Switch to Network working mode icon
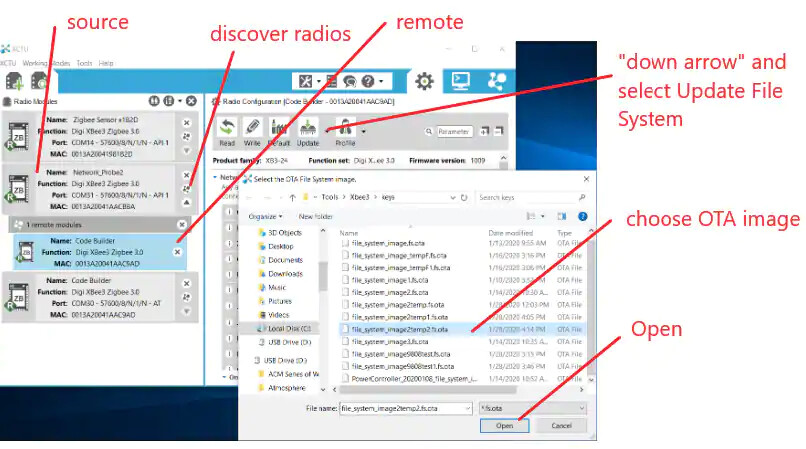806x449 pixels. [x=497, y=81]
